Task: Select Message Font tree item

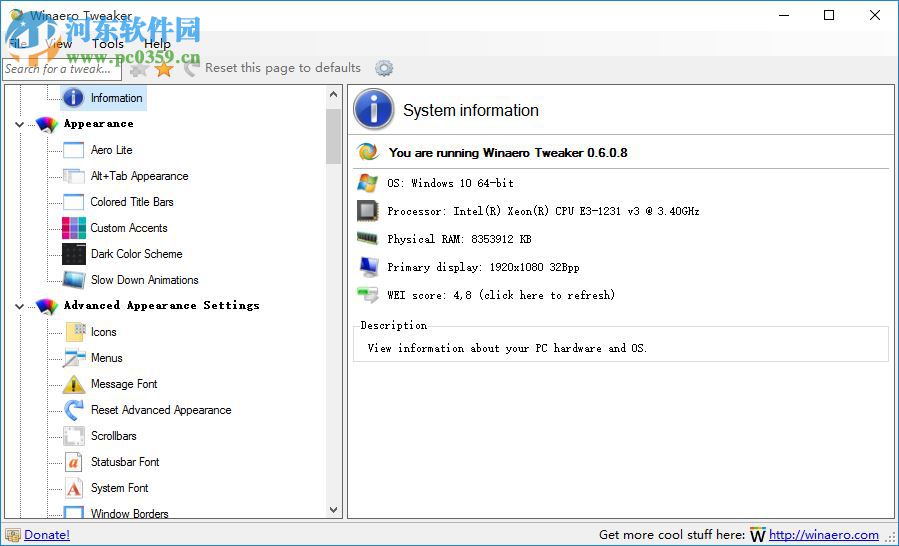Action: [124, 384]
